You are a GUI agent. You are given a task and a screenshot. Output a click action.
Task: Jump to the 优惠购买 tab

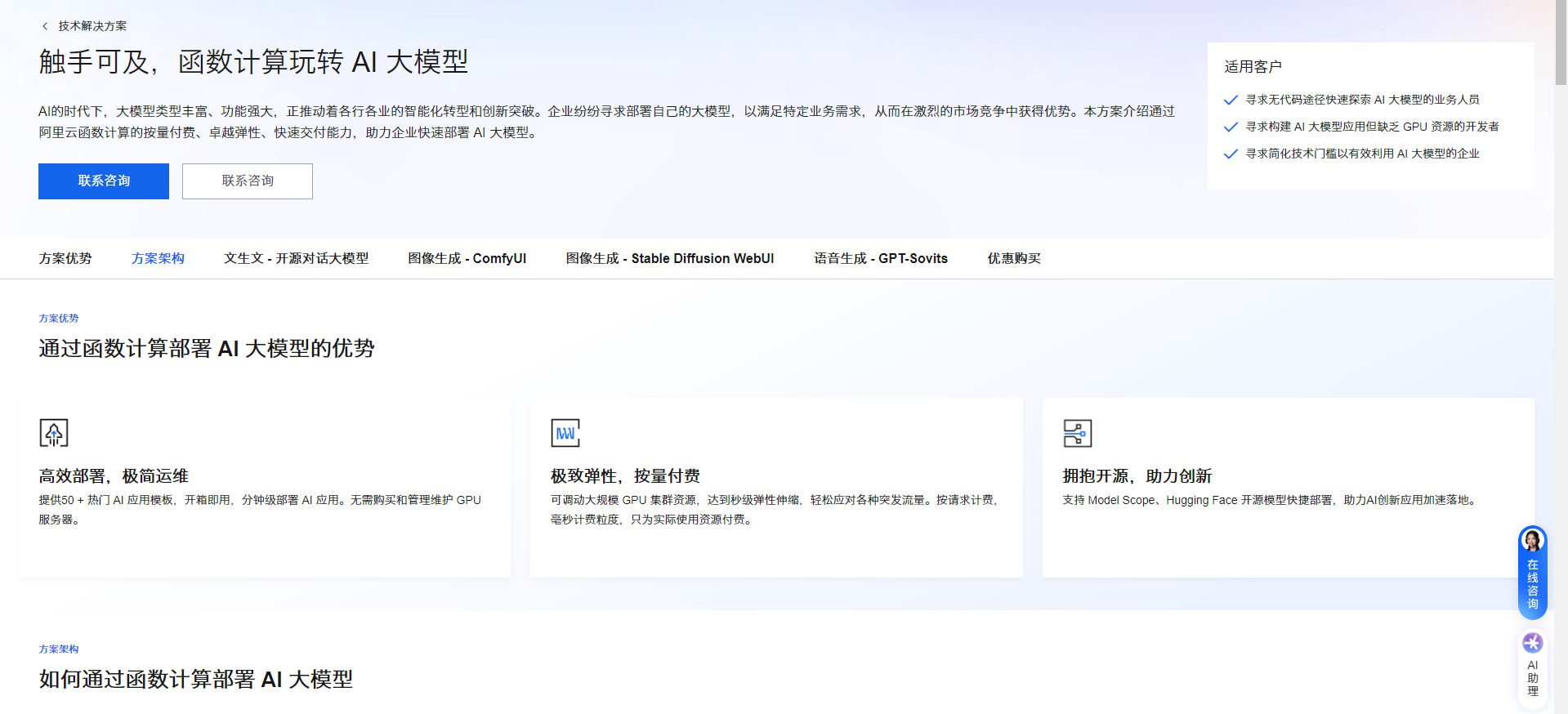1014,258
